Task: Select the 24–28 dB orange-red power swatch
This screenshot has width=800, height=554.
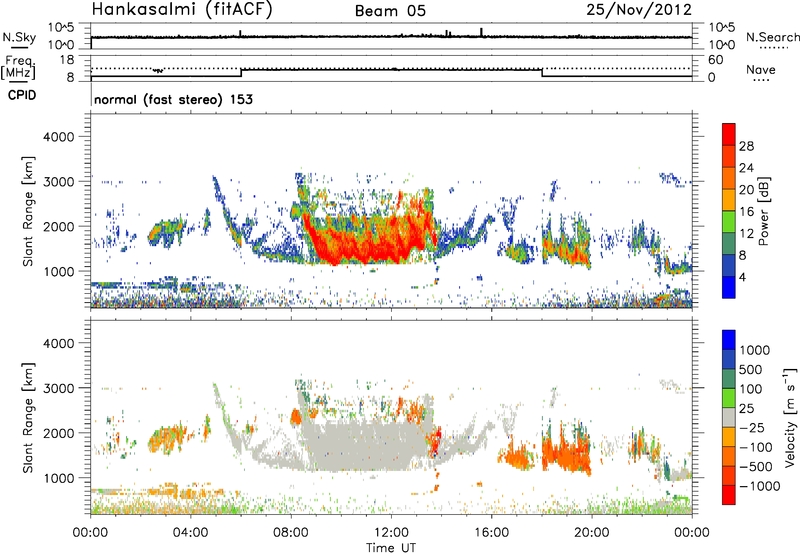Action: click(729, 156)
